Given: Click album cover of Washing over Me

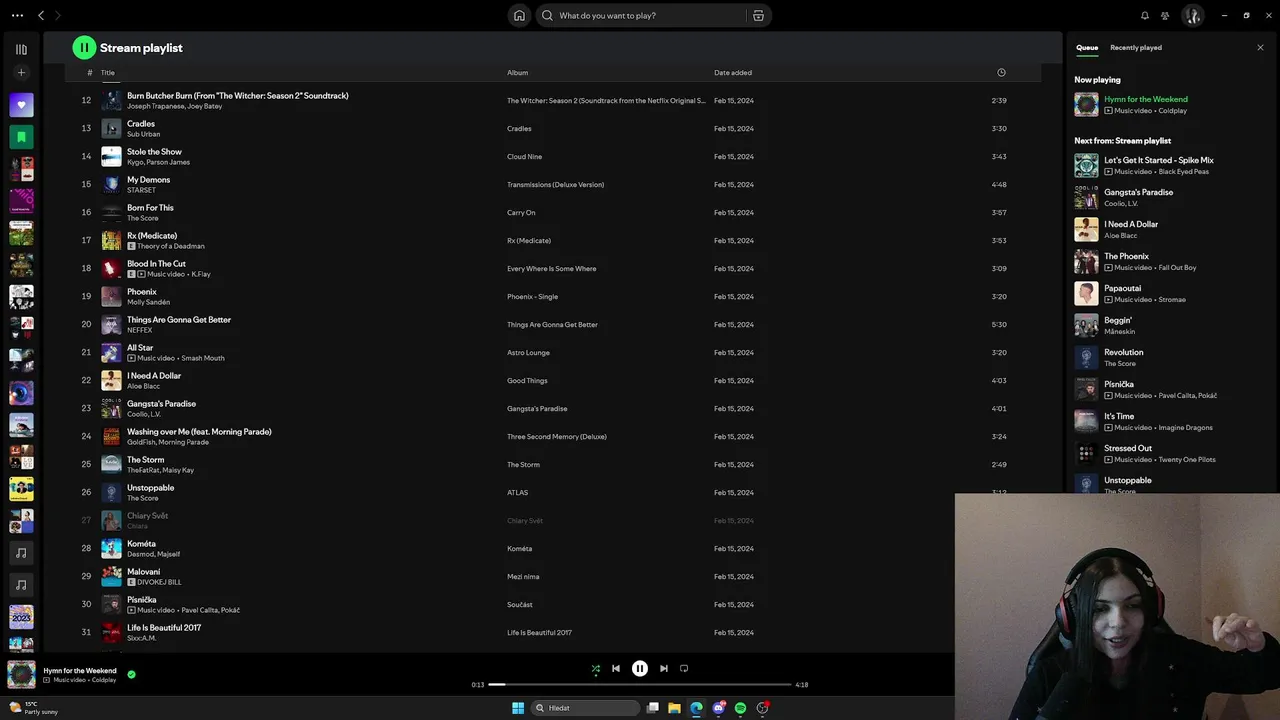Looking at the screenshot, I should pyautogui.click(x=111, y=436).
